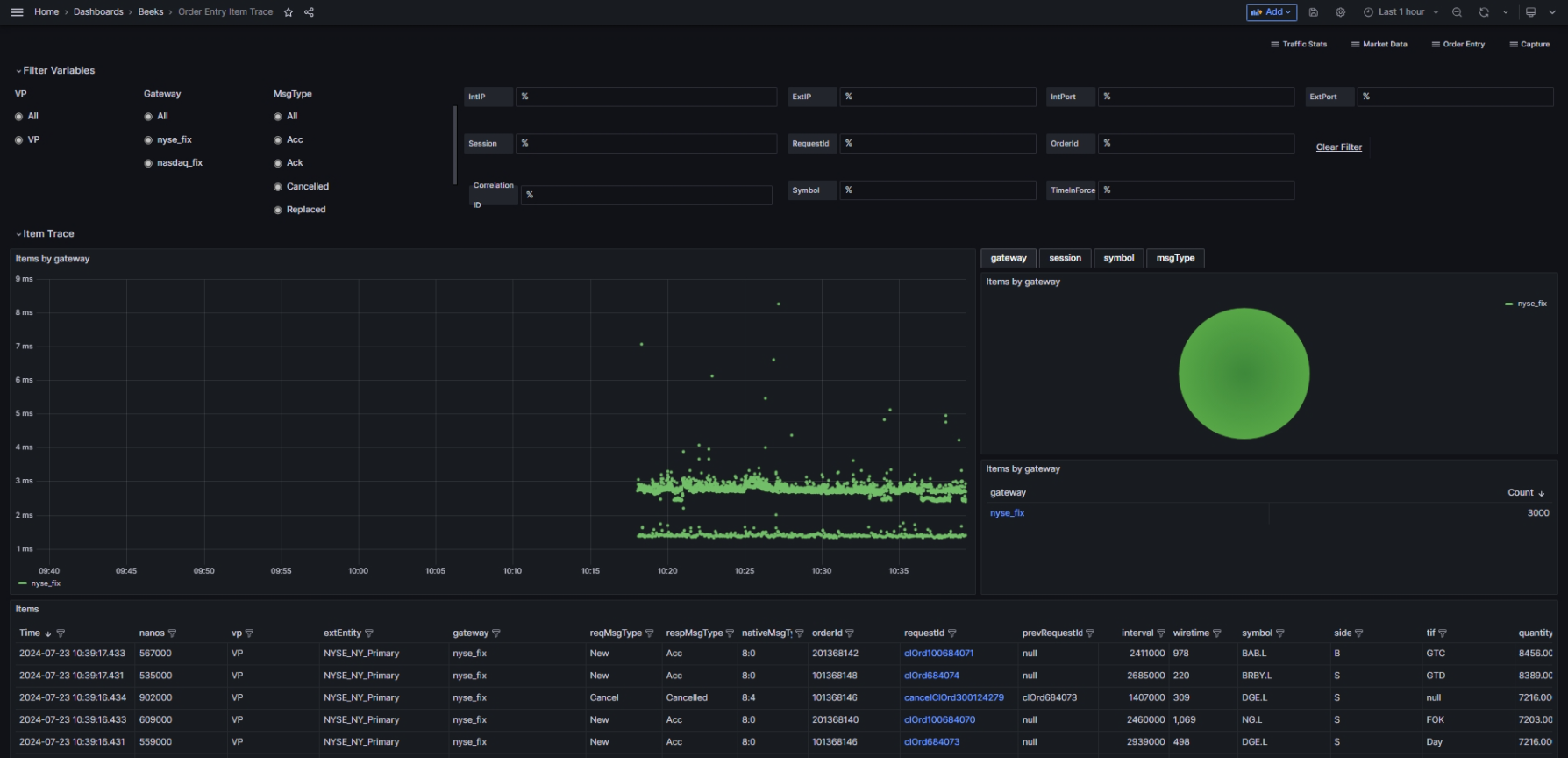1568x758 pixels.
Task: Open Order Entry dashboard links menu
Action: 1458,45
